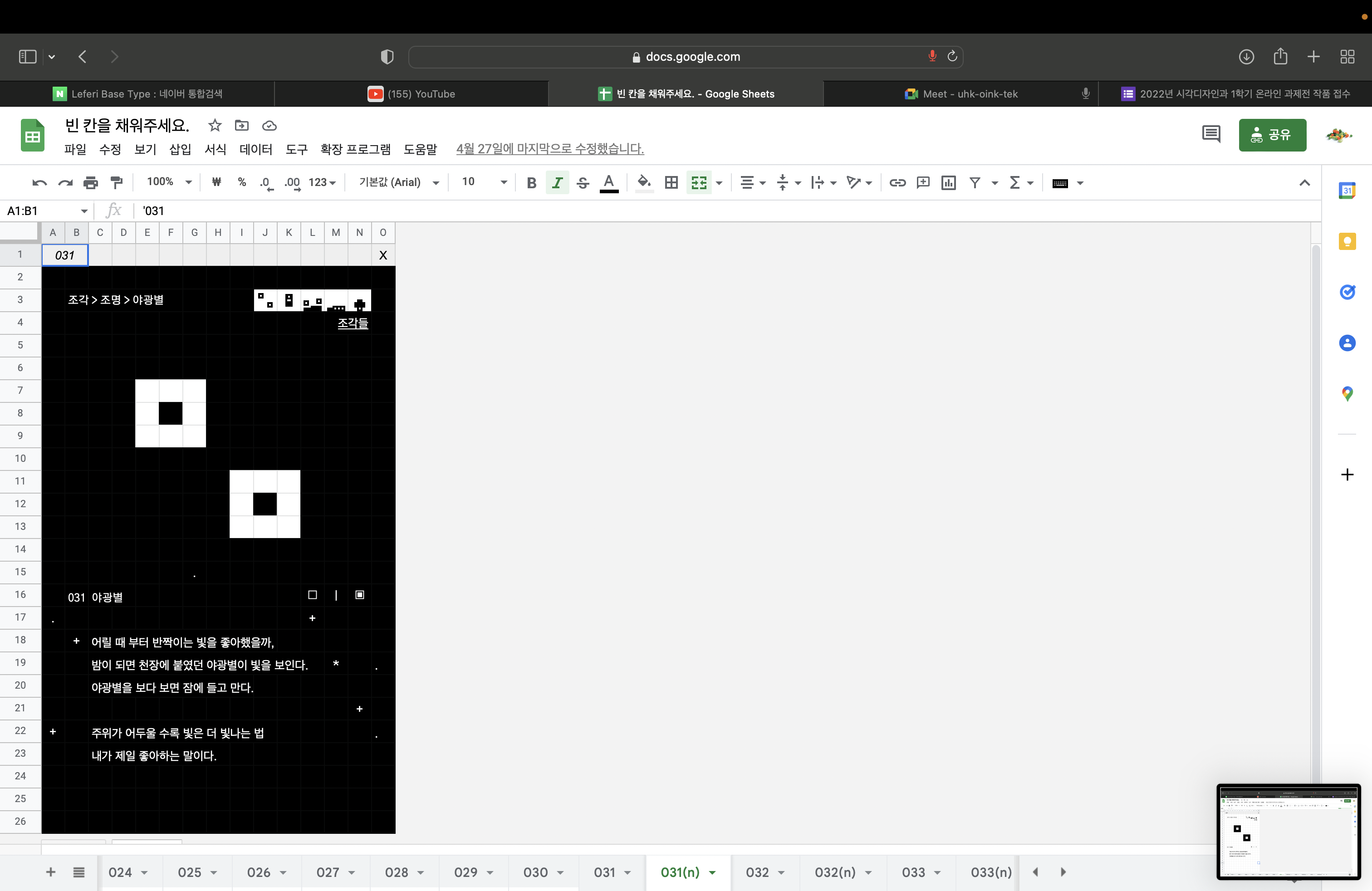1372x891 pixels.
Task: Star this spreadsheet document
Action: click(215, 125)
